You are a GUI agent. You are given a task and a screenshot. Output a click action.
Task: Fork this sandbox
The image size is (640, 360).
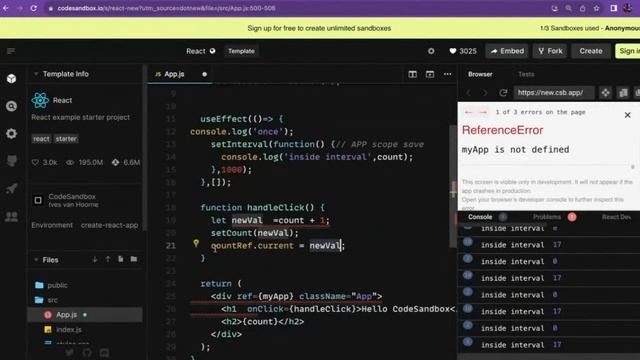[550, 51]
